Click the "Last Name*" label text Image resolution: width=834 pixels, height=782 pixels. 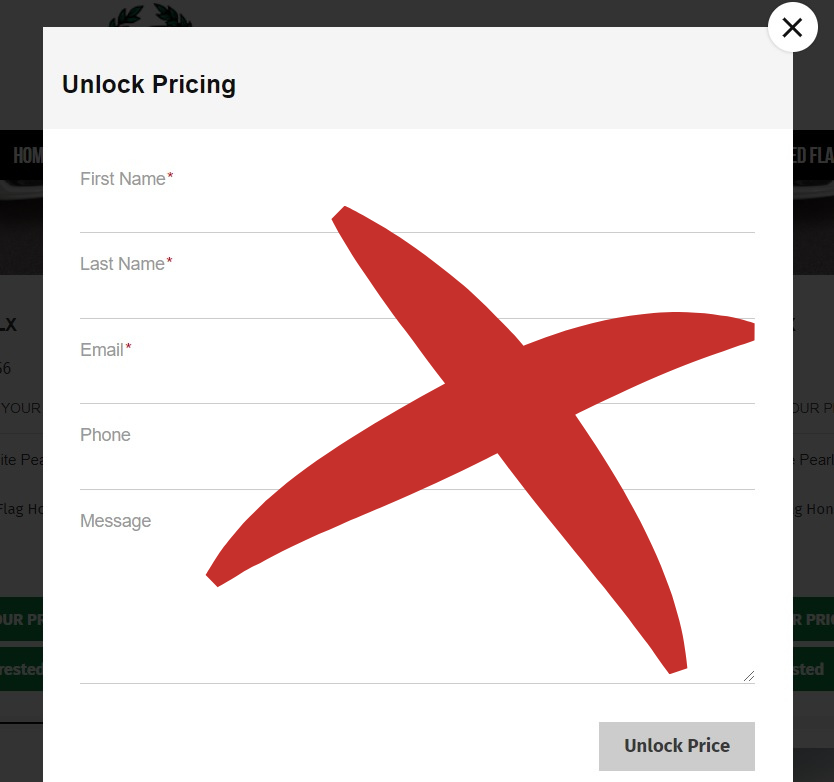point(126,264)
